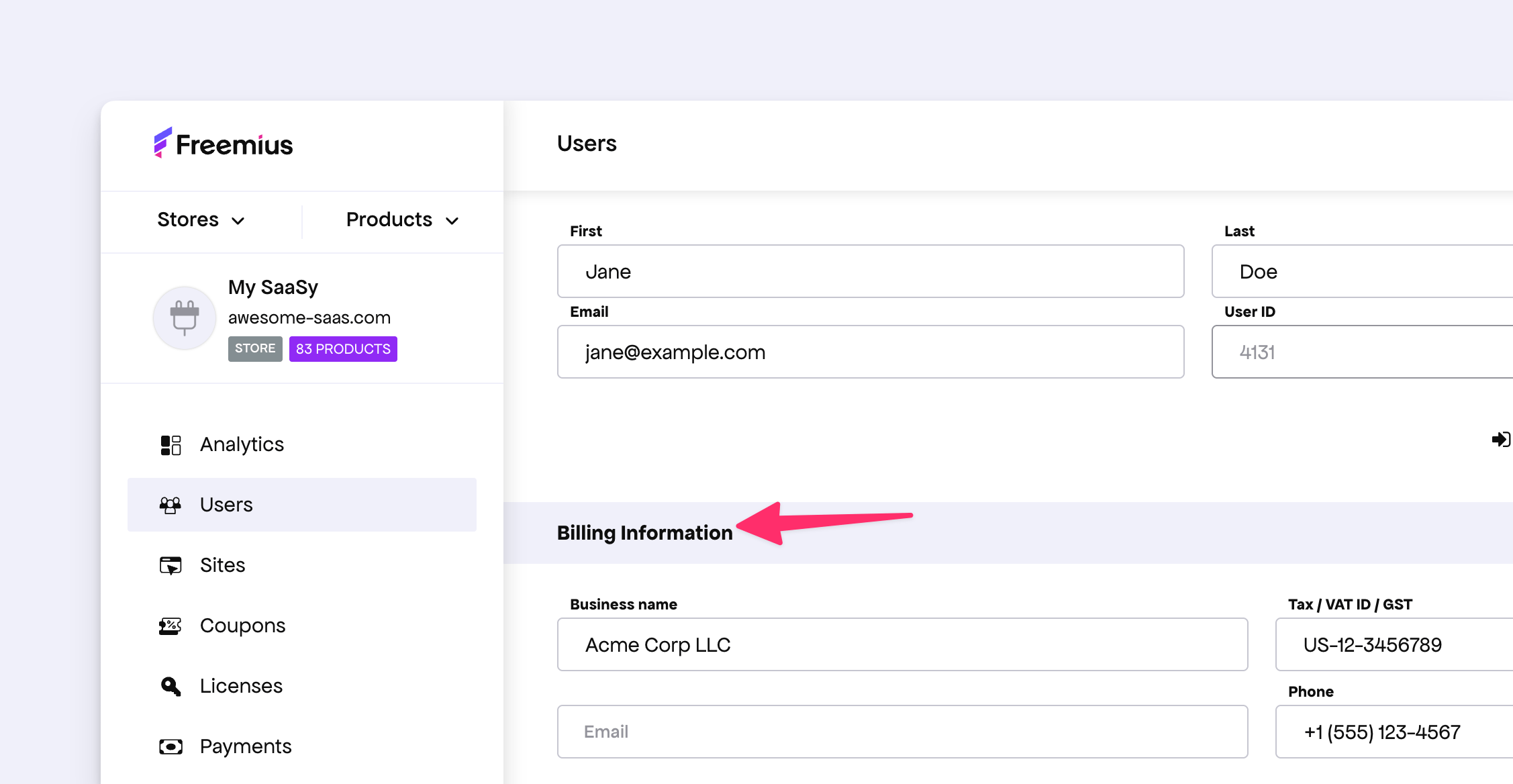Click the Payments cash icon
Screen dimensions: 1513x784
click(x=170, y=746)
